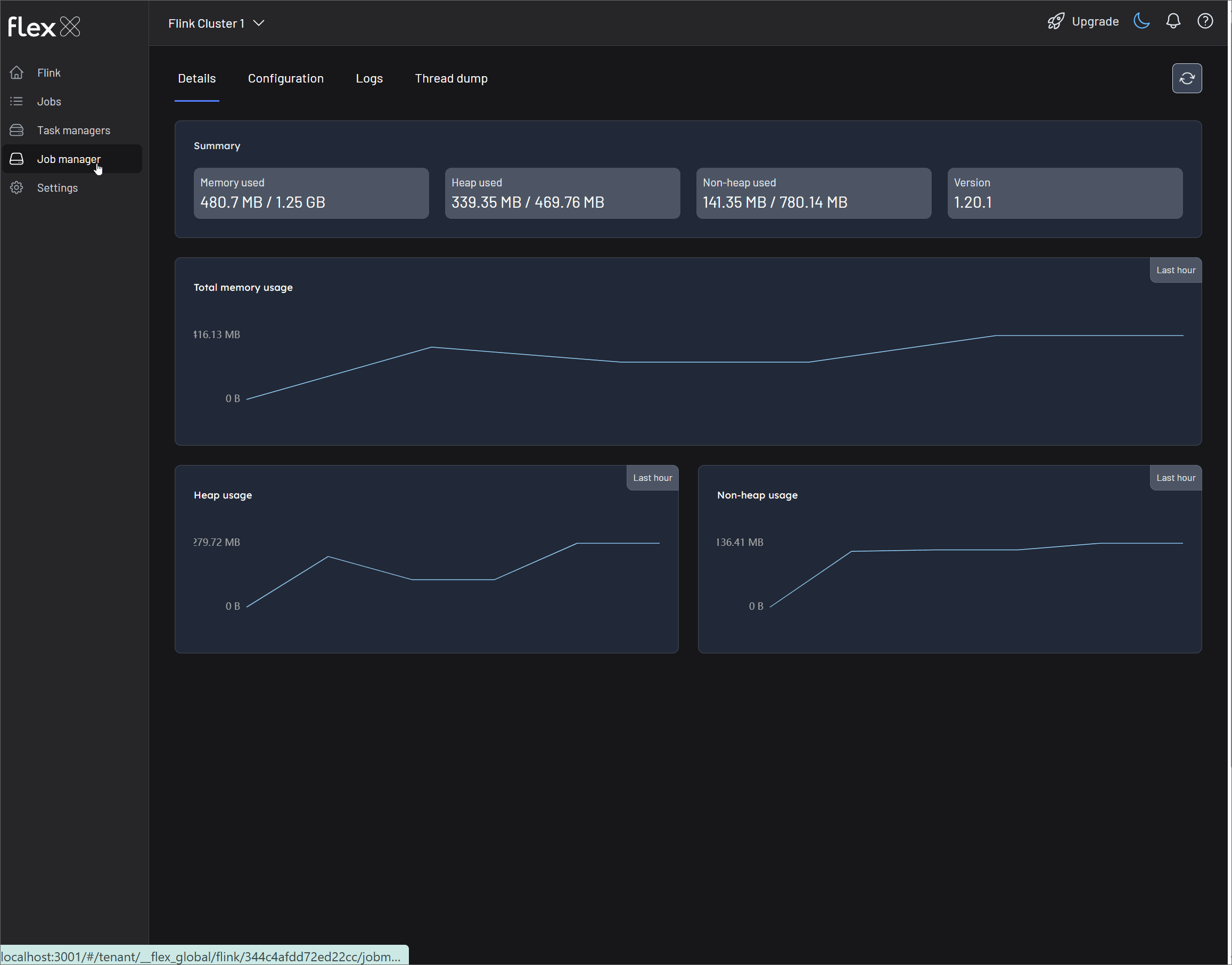The image size is (1232, 965).
Task: Open the Flink Cluster 1 selector
Action: (216, 23)
